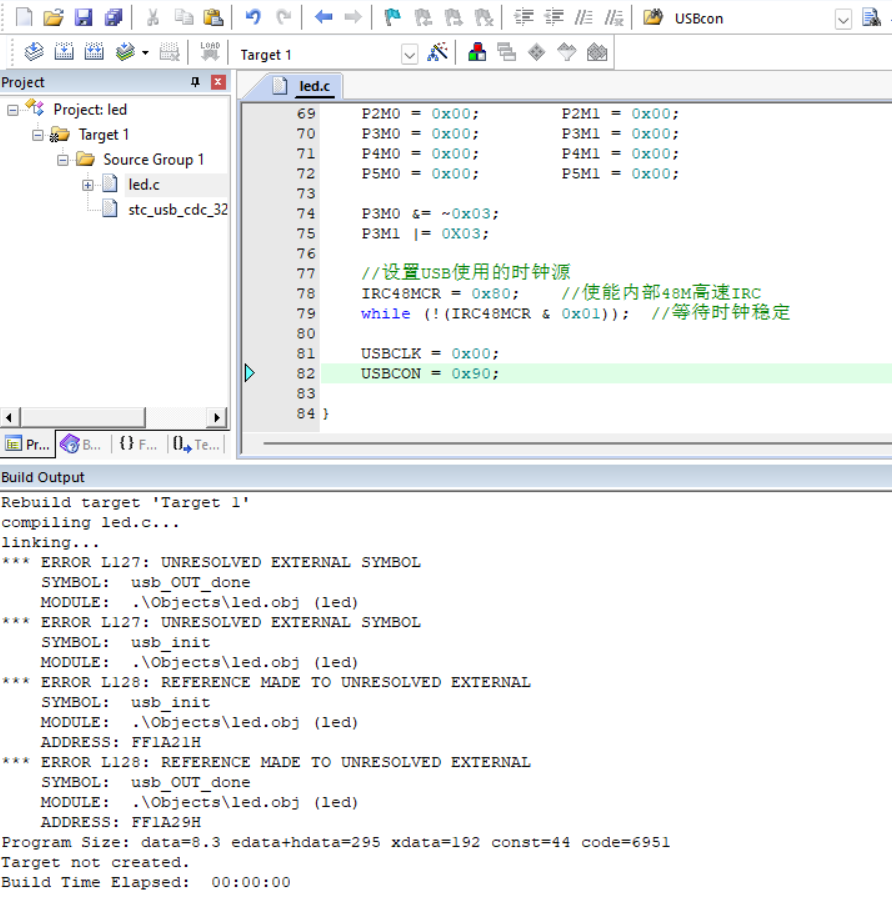Screen dimensions: 892x915
Task: Collapse the Source Group 1 folder
Action: coord(62,160)
